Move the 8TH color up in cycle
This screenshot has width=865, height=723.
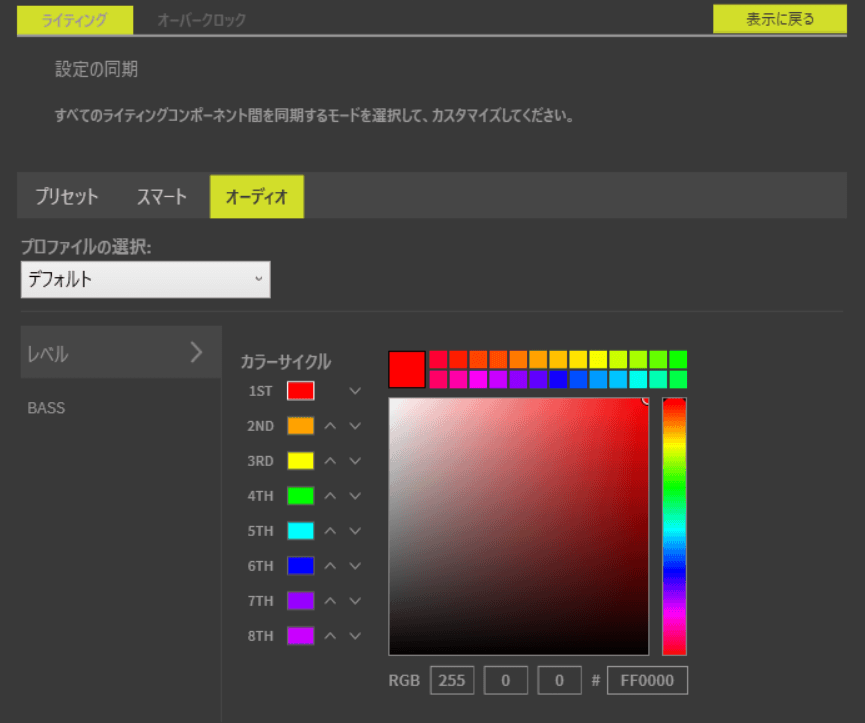(330, 636)
